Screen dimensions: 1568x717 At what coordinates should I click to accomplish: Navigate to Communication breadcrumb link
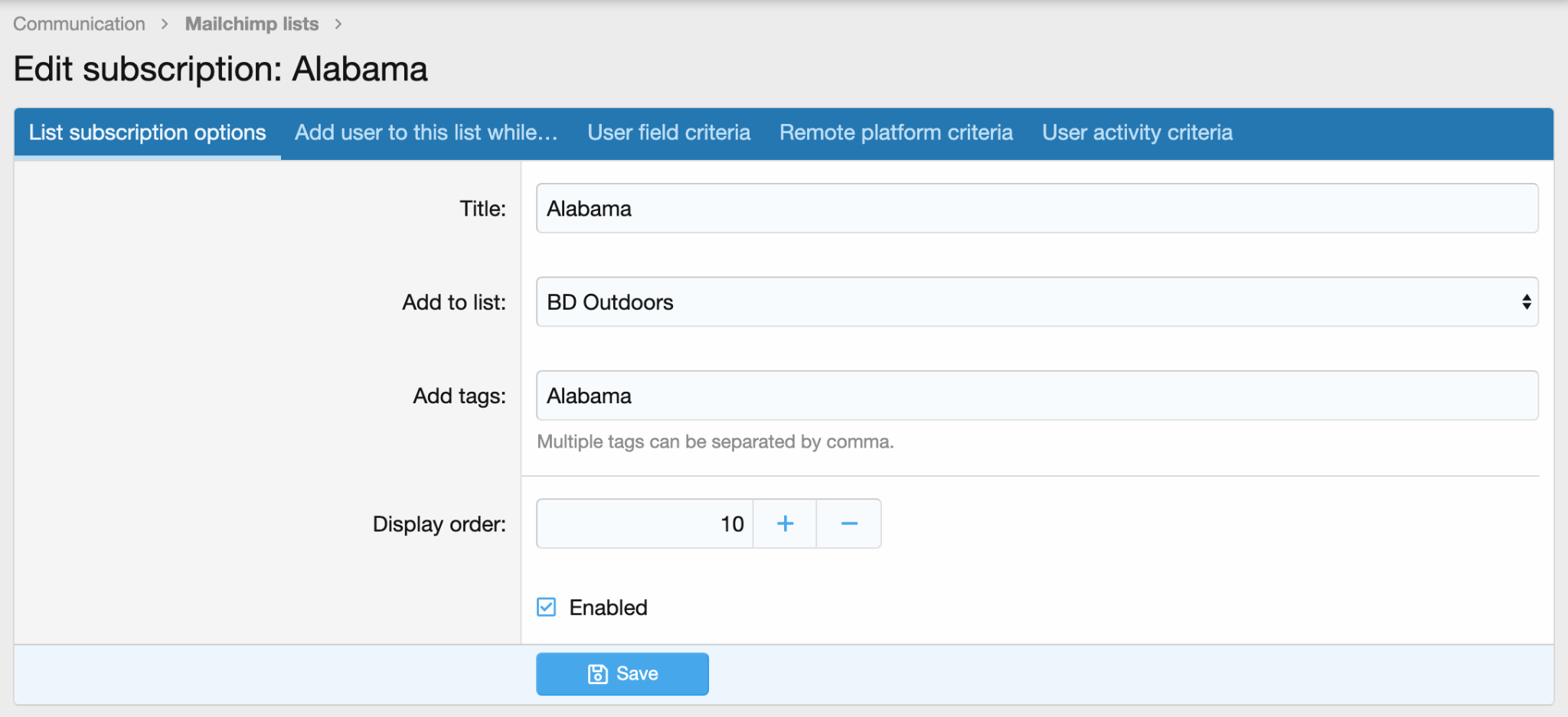pyautogui.click(x=79, y=24)
